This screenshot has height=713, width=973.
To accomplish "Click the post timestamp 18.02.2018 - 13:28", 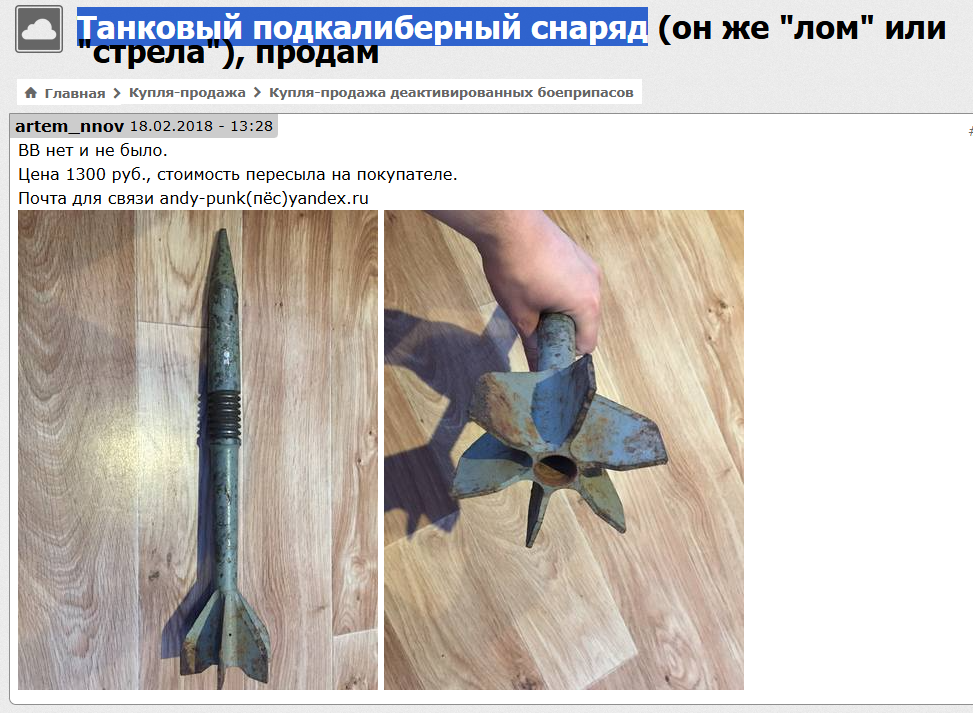I will pyautogui.click(x=201, y=126).
